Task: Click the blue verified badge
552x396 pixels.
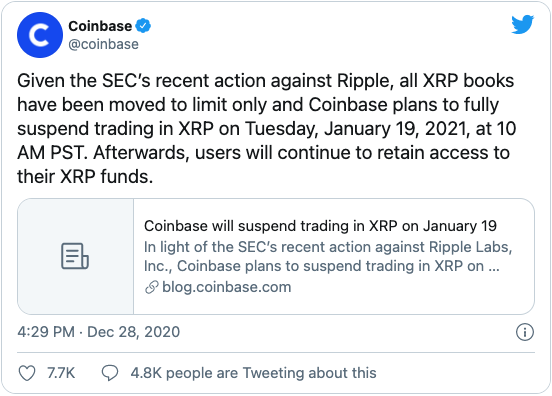Action: pyautogui.click(x=143, y=26)
